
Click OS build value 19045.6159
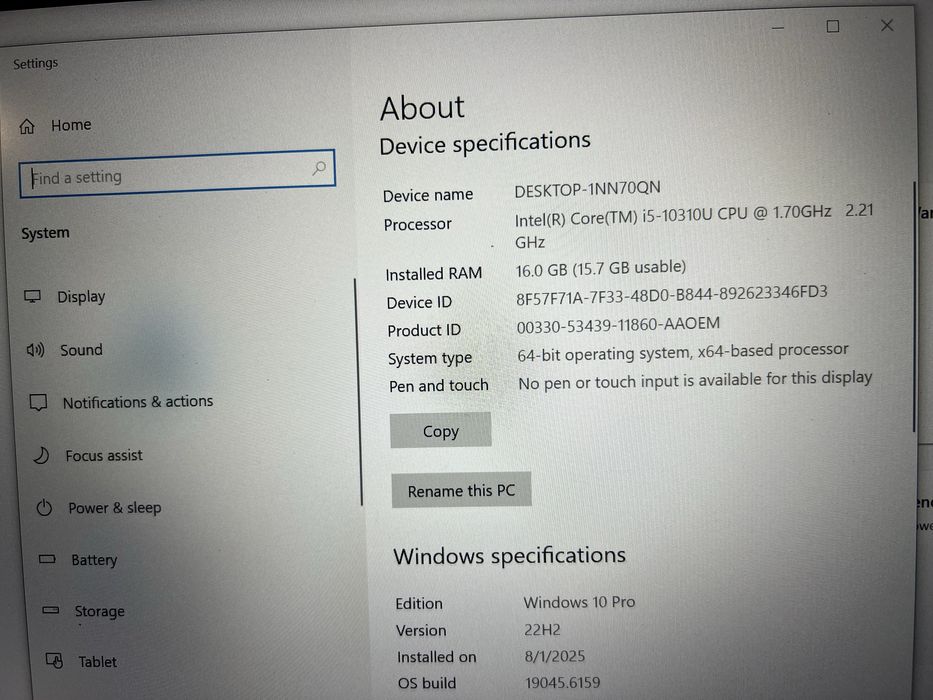(562, 682)
